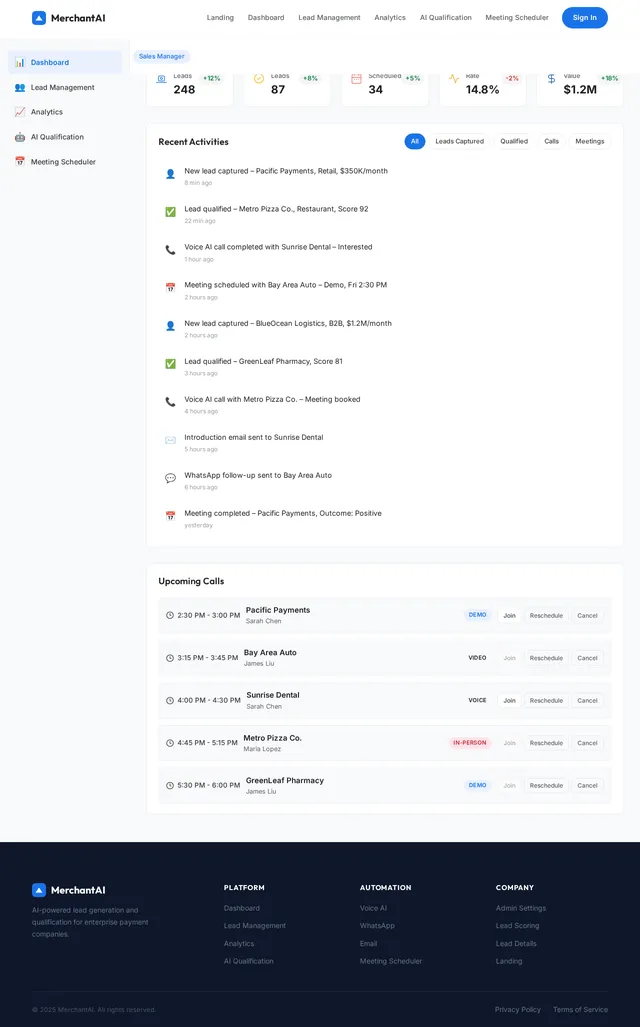Screen dimensions: 640x1027
Task: Click 'Upcoming Calls' heading
Action: (x=191, y=581)
